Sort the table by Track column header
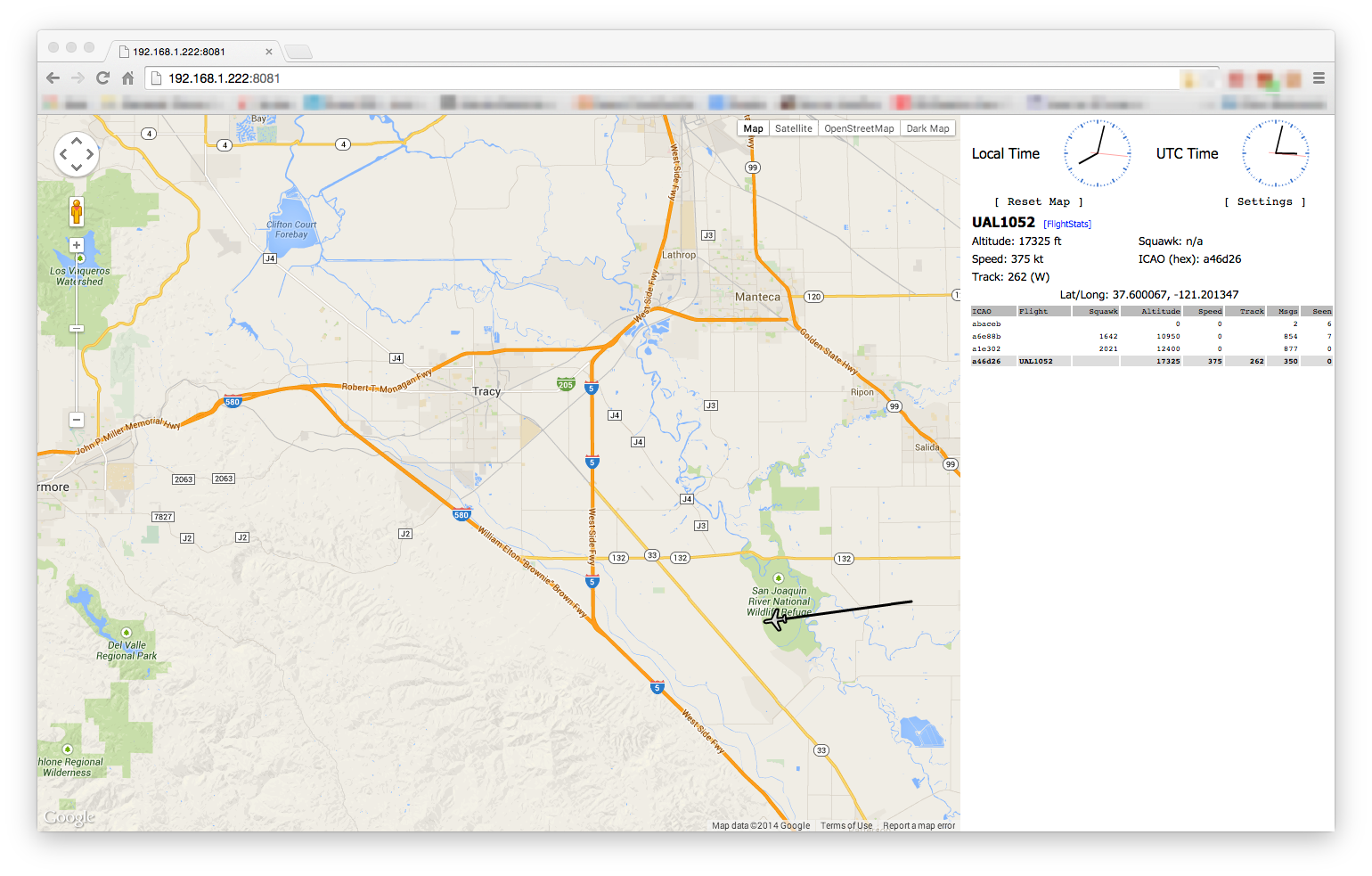 pyautogui.click(x=1245, y=312)
